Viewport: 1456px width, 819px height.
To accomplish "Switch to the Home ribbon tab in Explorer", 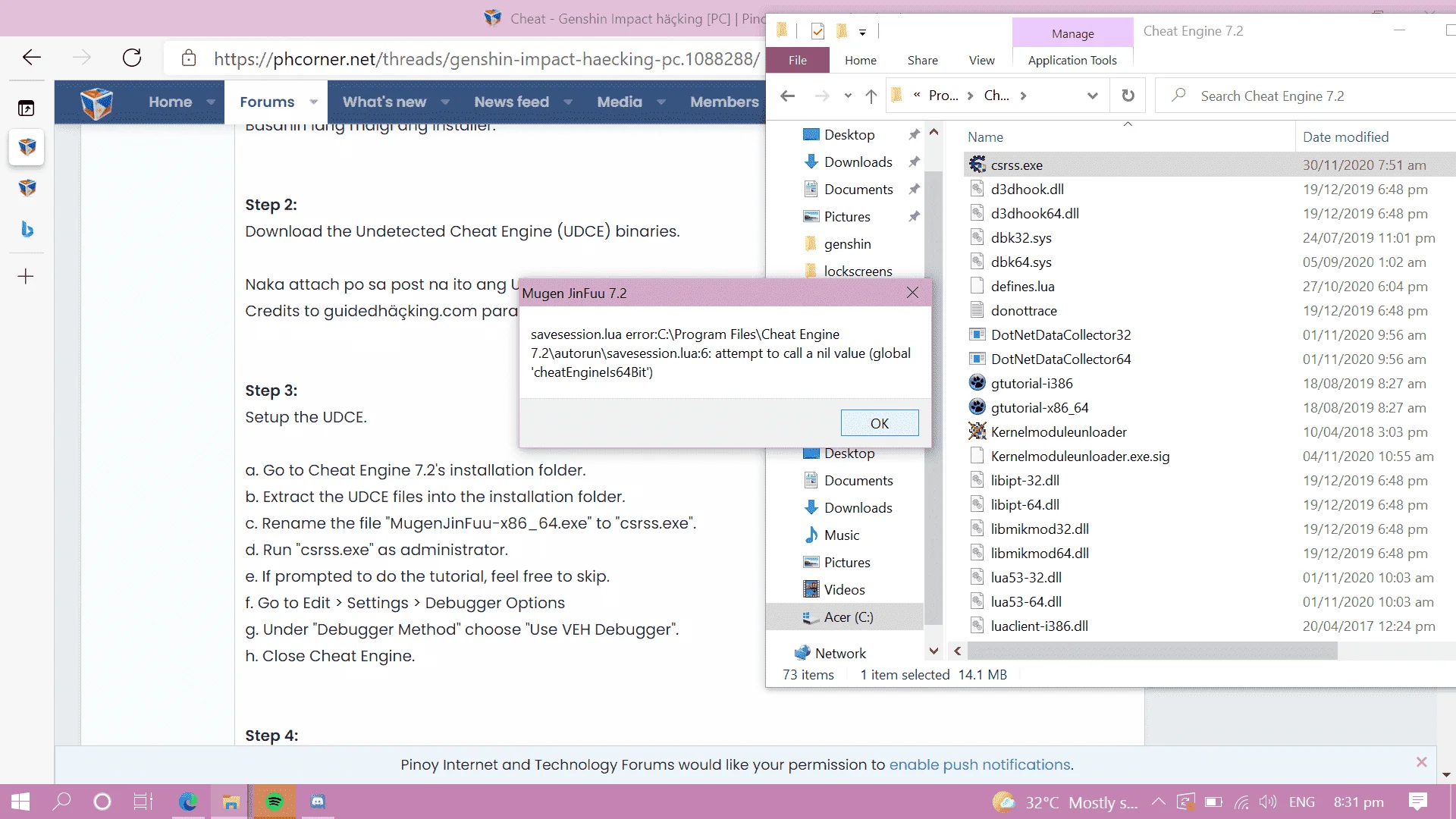I will (861, 60).
